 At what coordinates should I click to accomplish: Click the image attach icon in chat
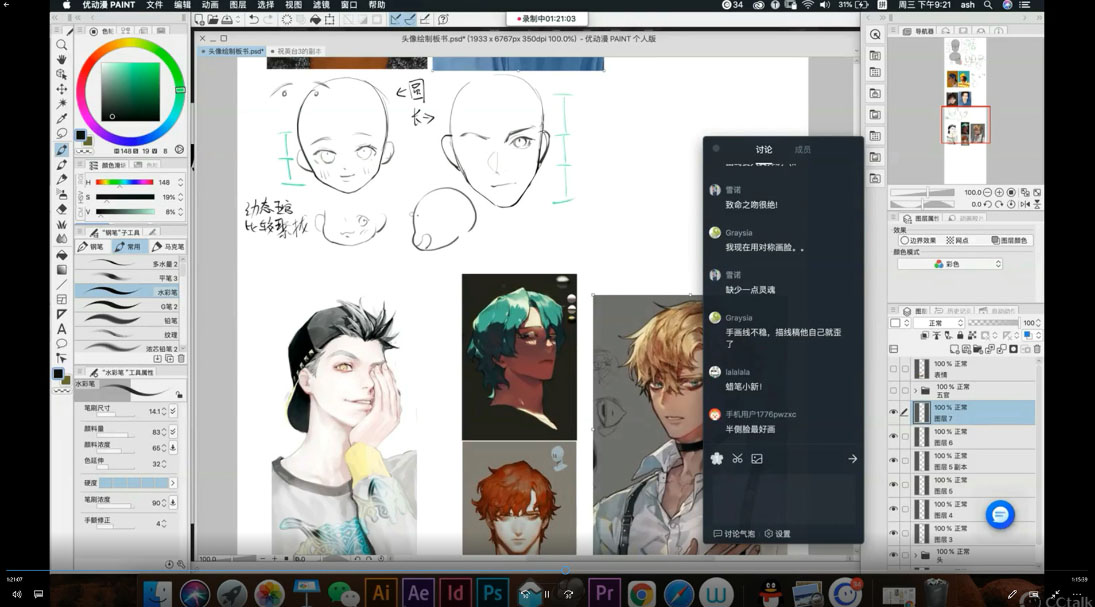pyautogui.click(x=757, y=458)
